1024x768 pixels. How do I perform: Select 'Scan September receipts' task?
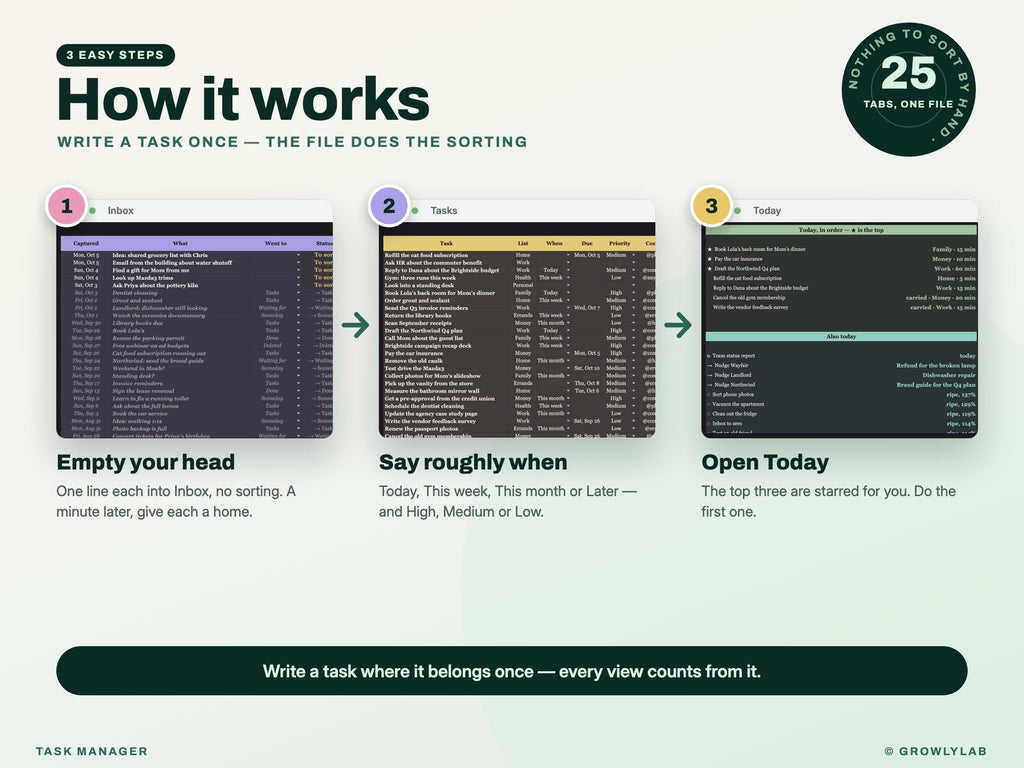418,323
